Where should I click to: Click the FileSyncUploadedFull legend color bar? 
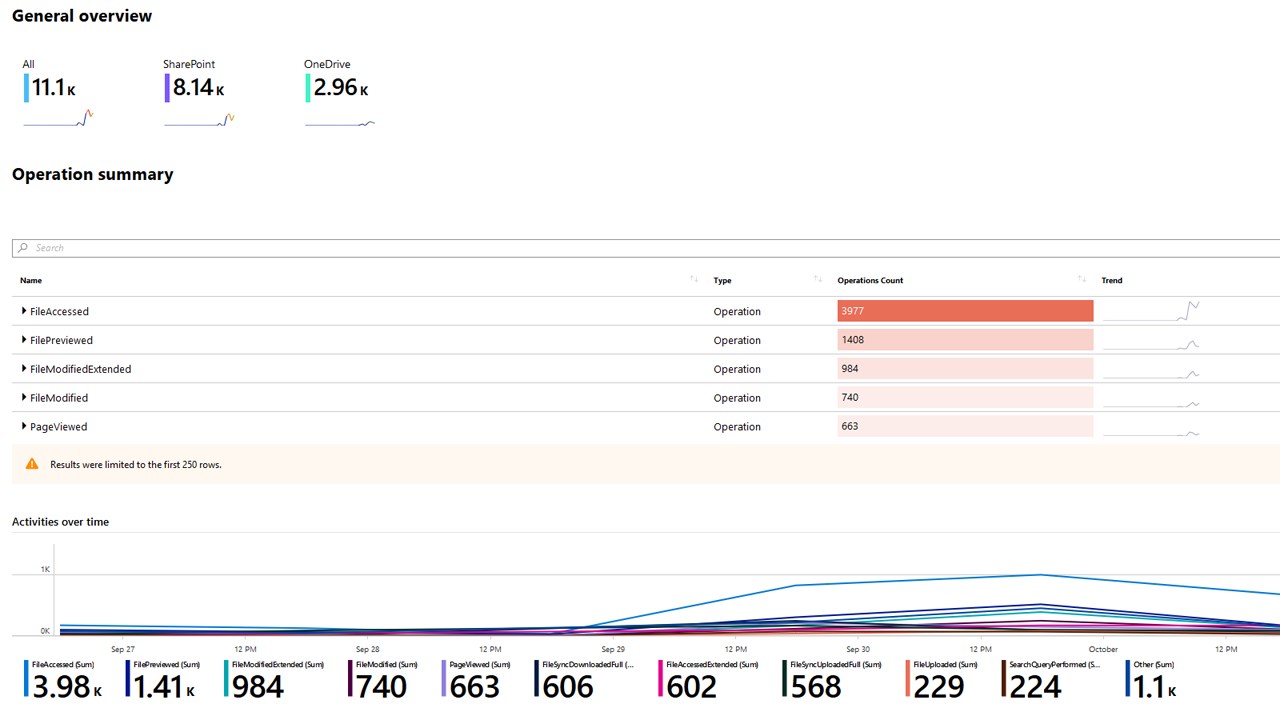(x=785, y=679)
